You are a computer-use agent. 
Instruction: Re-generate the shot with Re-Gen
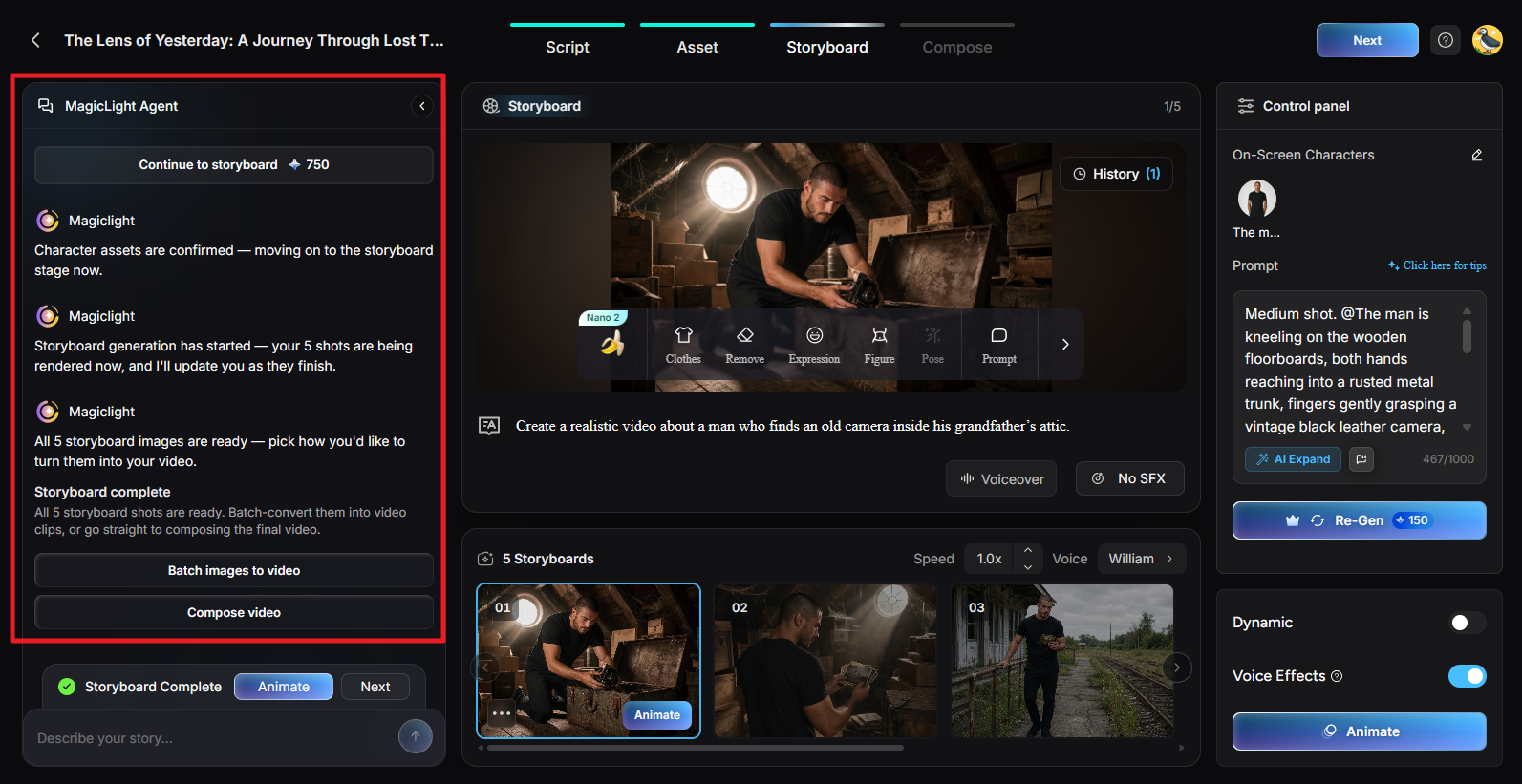(x=1359, y=520)
